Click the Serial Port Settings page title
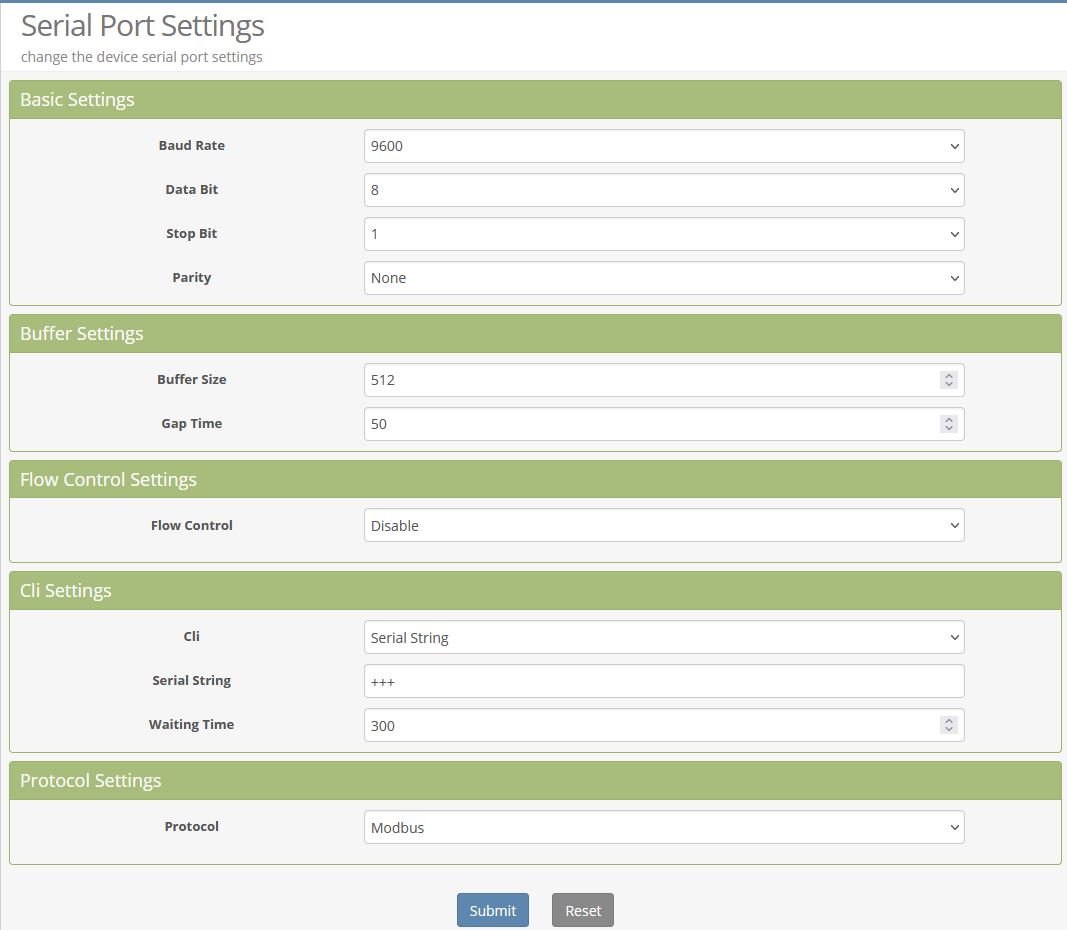Screen dimensions: 1067x930 (142, 26)
